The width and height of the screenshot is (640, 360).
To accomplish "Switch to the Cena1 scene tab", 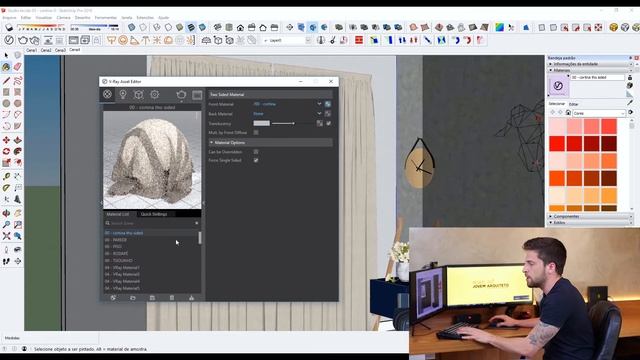I will tap(31, 50).
